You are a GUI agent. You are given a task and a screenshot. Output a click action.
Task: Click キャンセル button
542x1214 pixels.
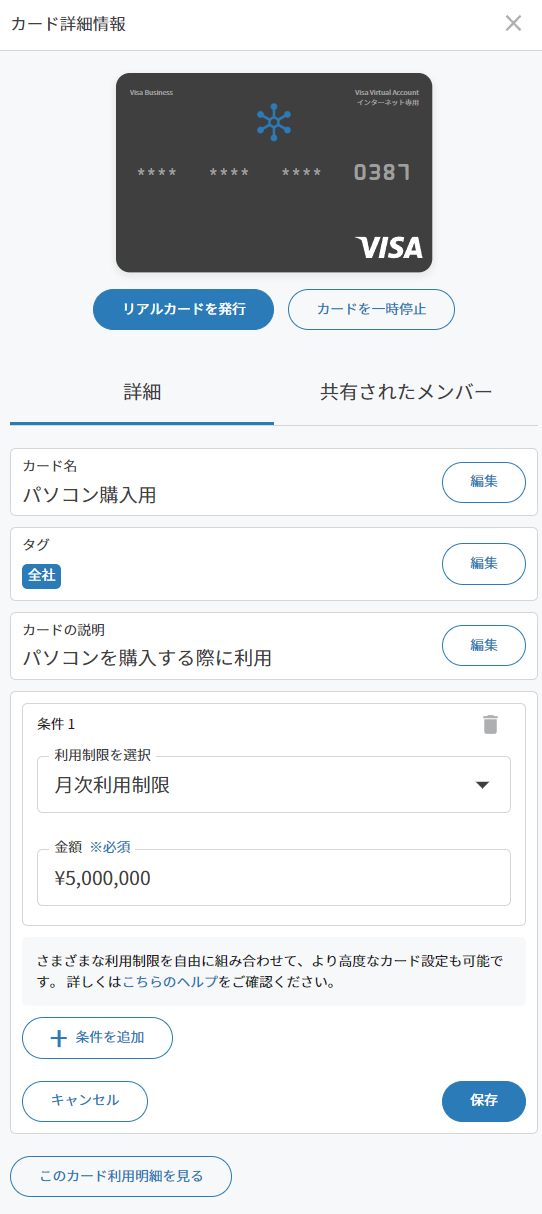pyautogui.click(x=85, y=1101)
